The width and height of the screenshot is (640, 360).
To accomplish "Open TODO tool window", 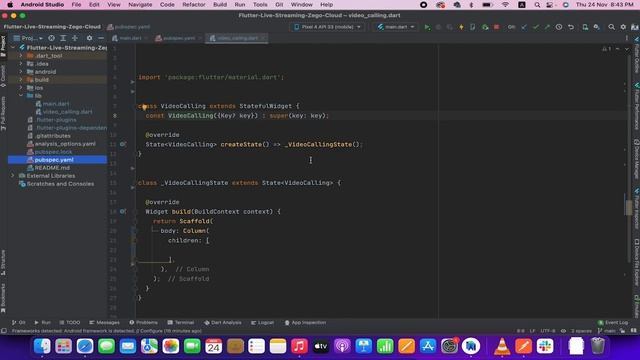I will [x=69, y=322].
